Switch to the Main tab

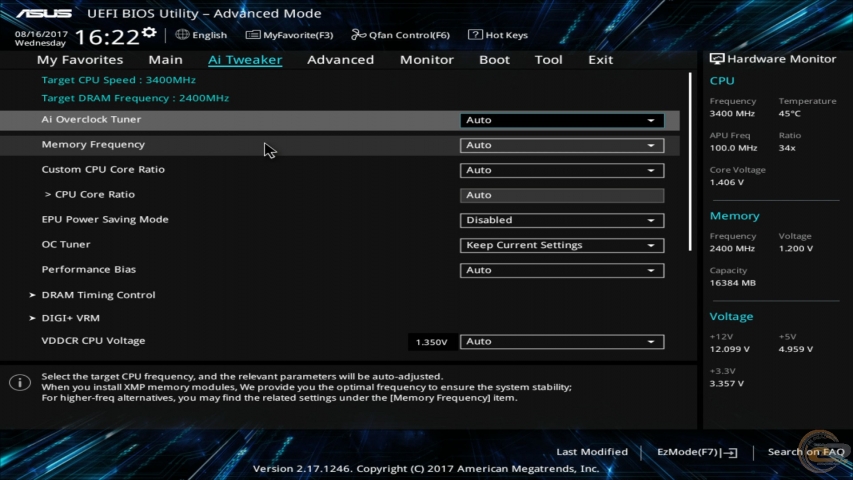click(165, 60)
